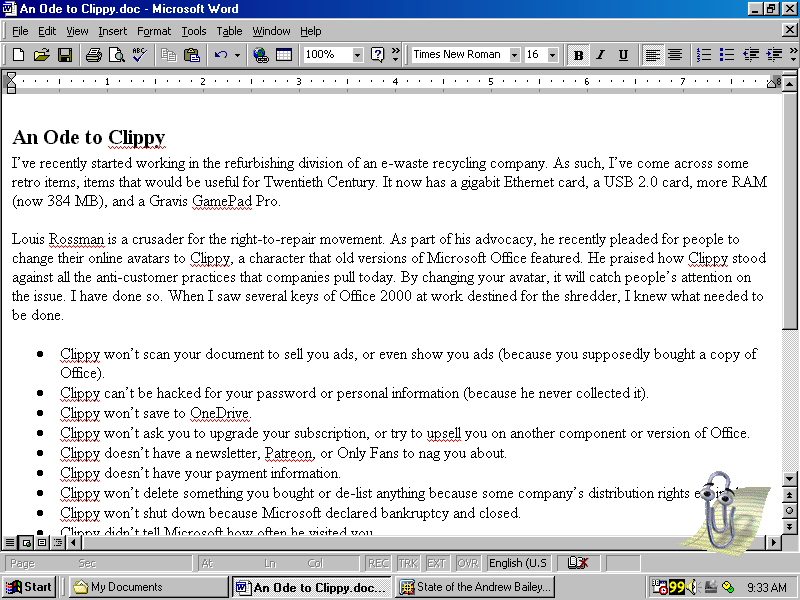The height and width of the screenshot is (600, 800).
Task: Toggle TRK track changes in status bar
Action: tap(408, 563)
